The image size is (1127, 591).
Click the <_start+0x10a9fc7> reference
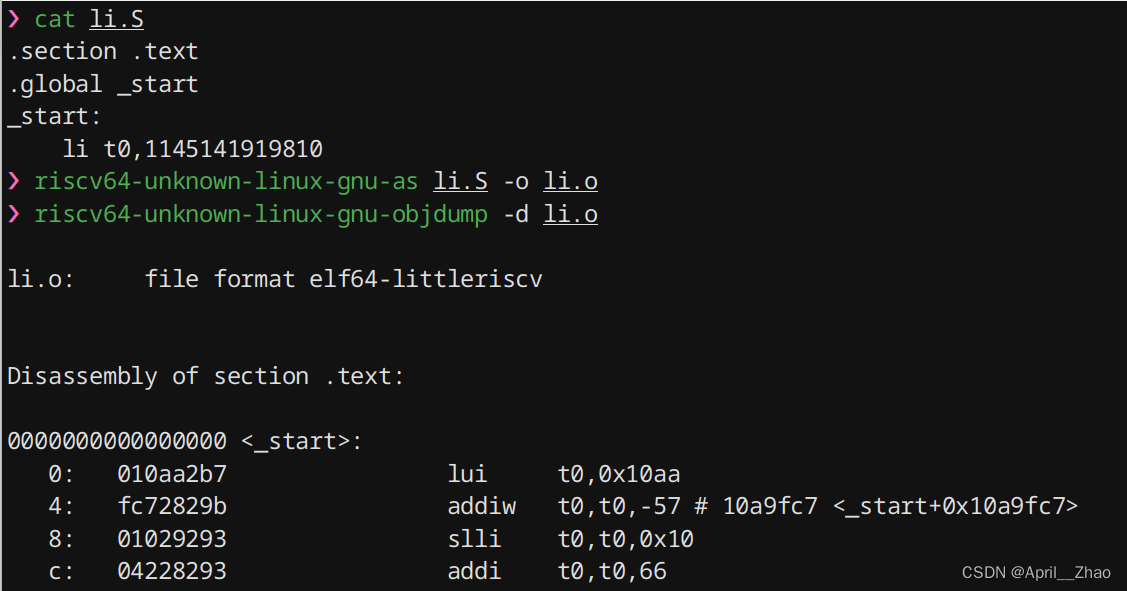[x=955, y=506]
